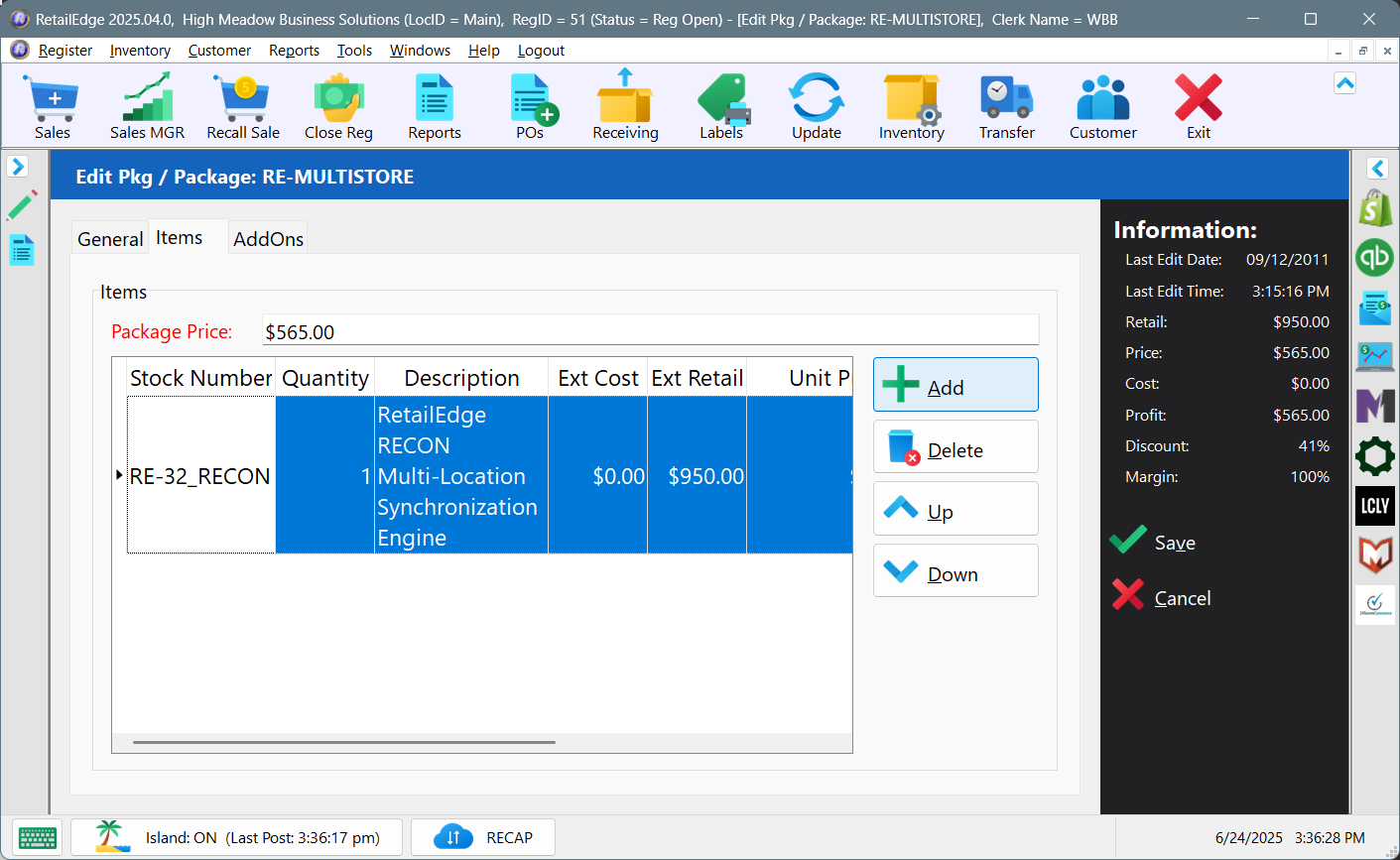Click the invoice envelope icon in right sidebar

[1375, 307]
